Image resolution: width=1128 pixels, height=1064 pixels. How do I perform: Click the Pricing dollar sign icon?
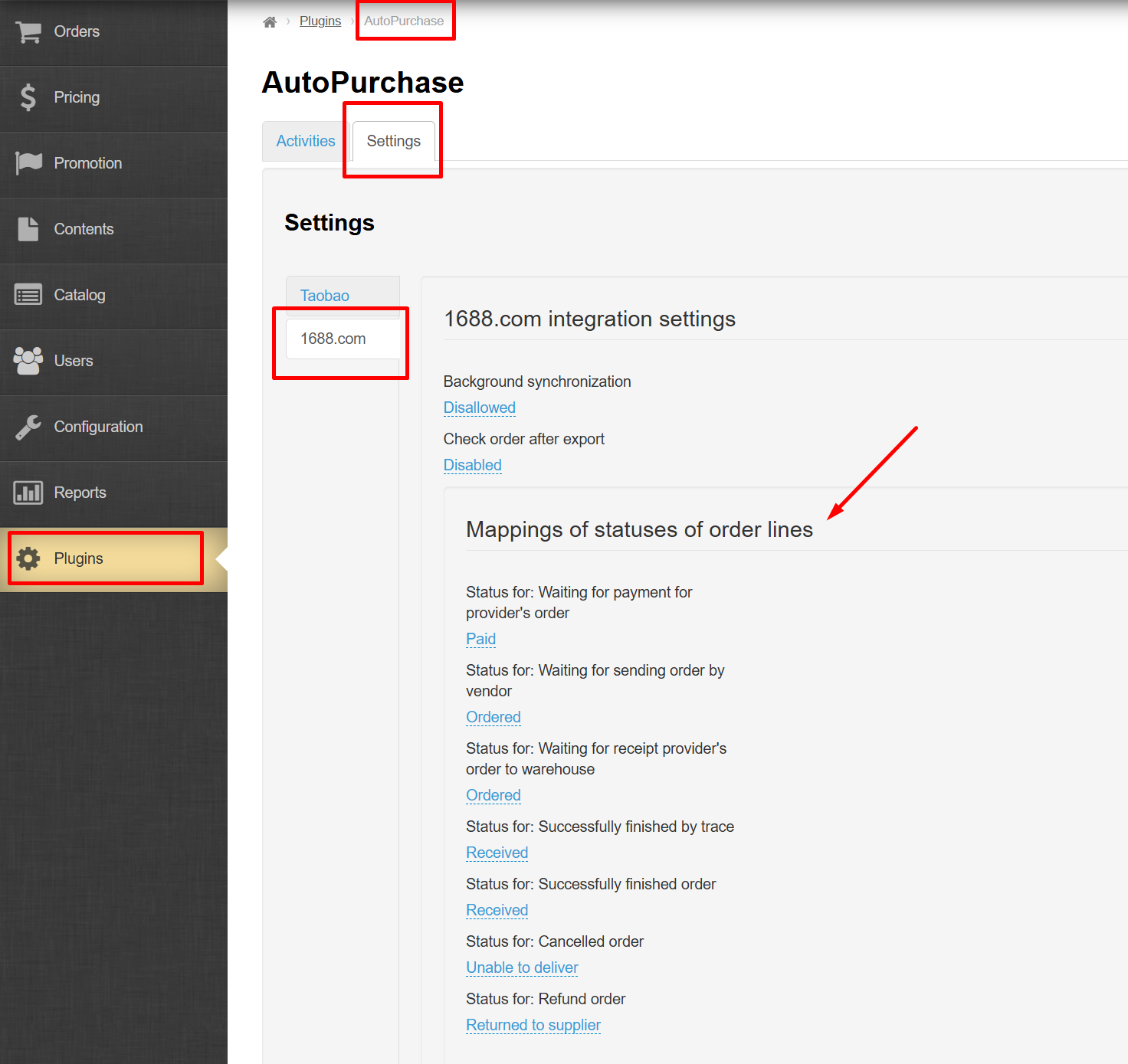tap(28, 97)
